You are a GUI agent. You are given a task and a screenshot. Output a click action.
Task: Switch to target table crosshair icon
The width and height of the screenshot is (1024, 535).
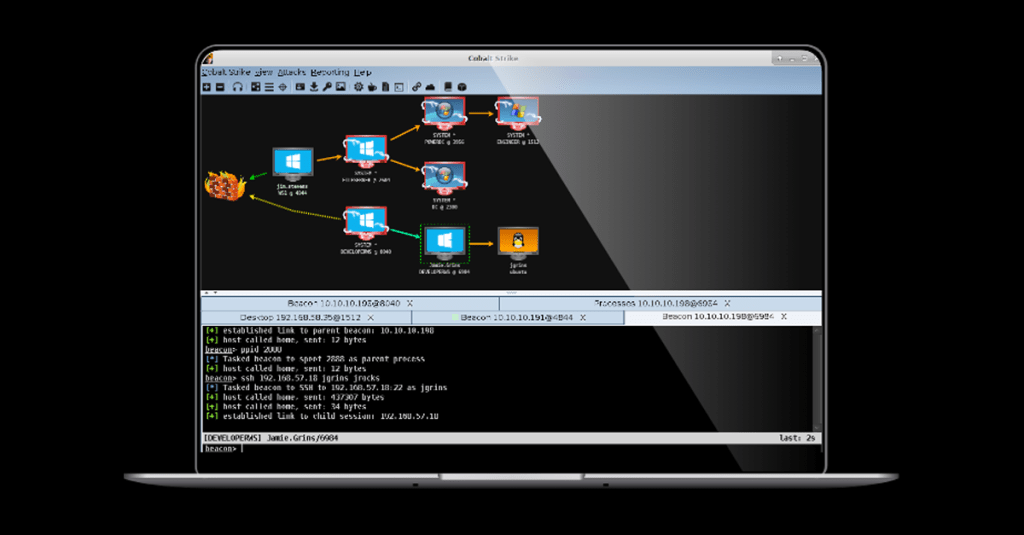pos(283,87)
